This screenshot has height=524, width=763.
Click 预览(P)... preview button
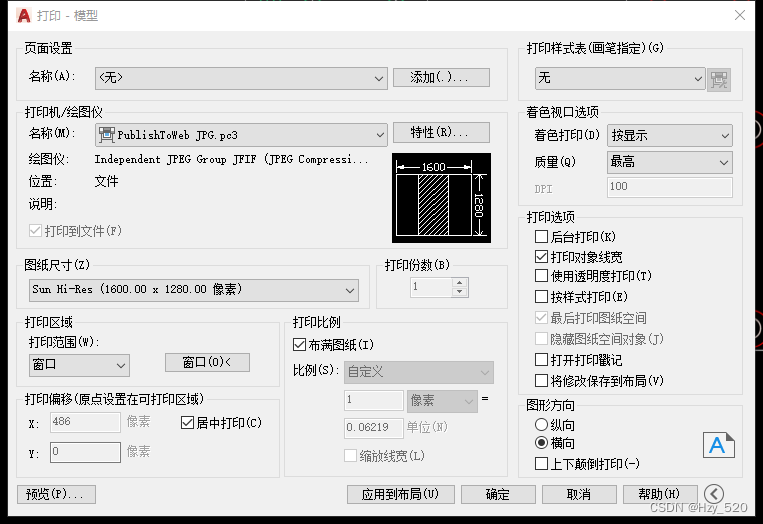click(x=56, y=494)
